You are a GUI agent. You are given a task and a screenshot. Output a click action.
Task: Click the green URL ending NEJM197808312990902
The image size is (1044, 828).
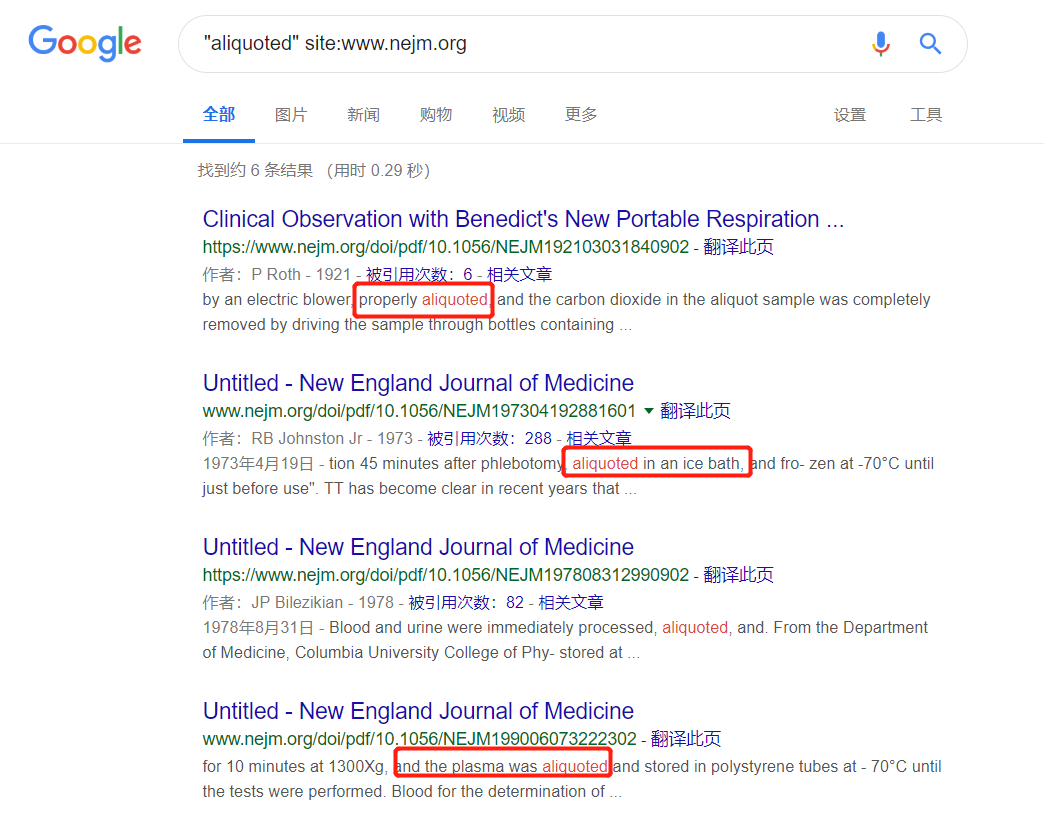click(x=445, y=574)
